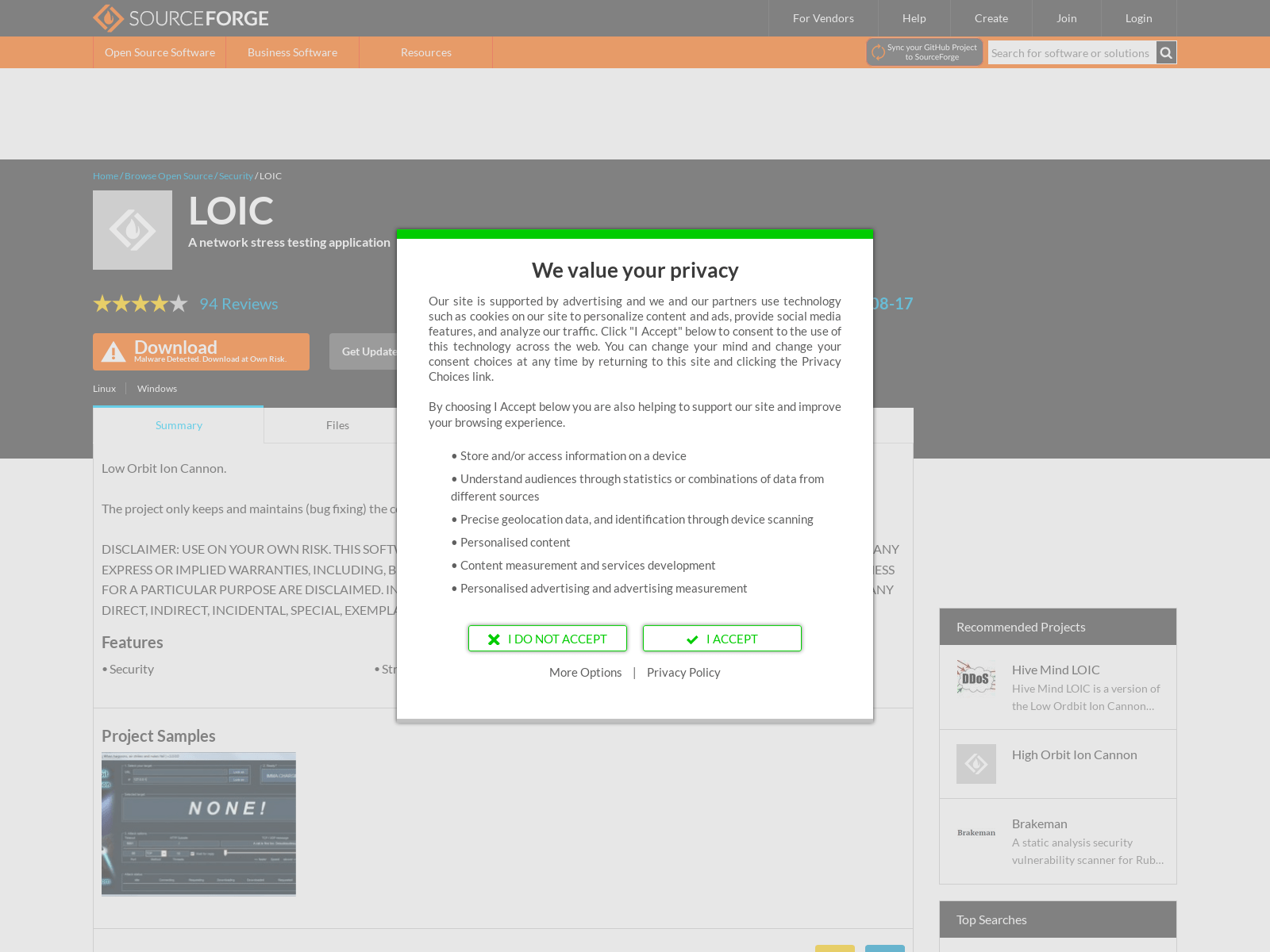The width and height of the screenshot is (1270, 952).
Task: Click the 'Personalised content' bullet text
Action: tap(515, 543)
